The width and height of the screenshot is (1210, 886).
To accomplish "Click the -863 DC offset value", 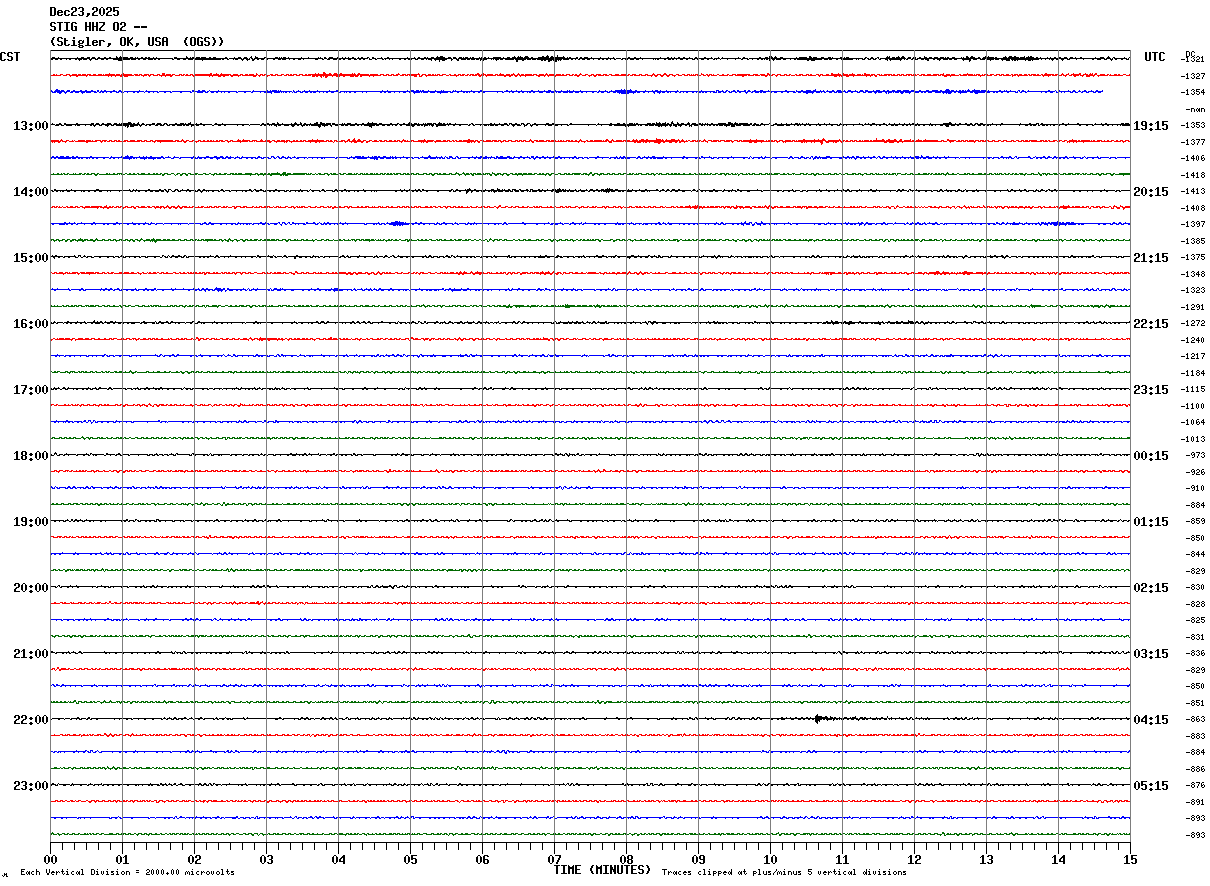I will (x=1195, y=719).
